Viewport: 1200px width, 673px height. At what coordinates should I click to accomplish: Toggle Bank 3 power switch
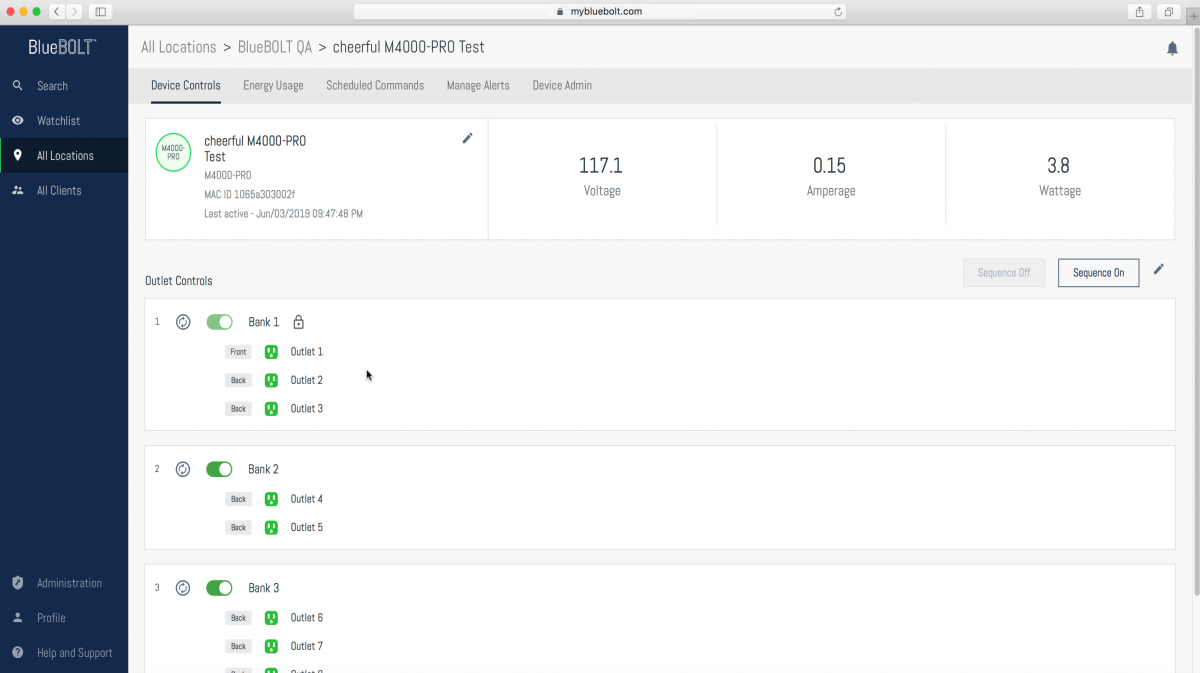[219, 588]
